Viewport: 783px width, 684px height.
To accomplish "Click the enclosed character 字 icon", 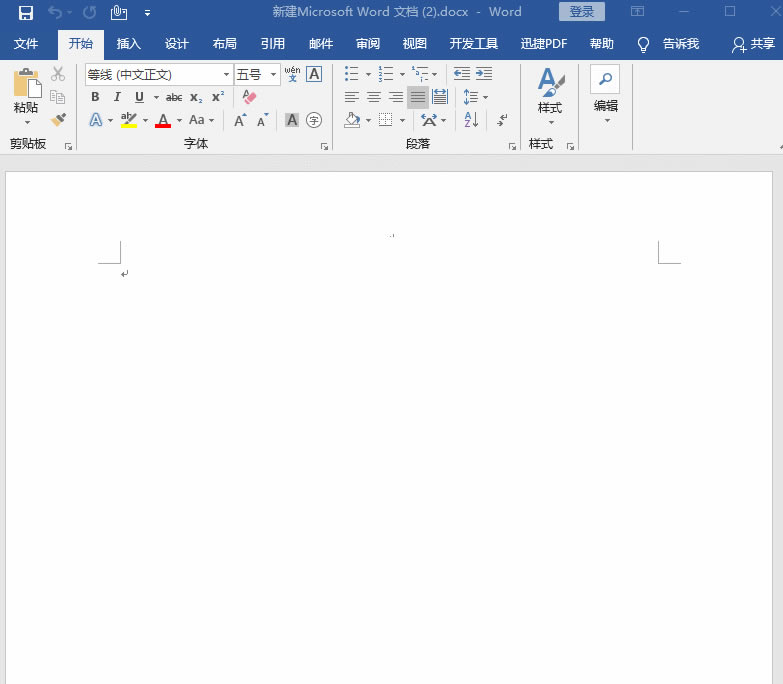I will coord(314,120).
